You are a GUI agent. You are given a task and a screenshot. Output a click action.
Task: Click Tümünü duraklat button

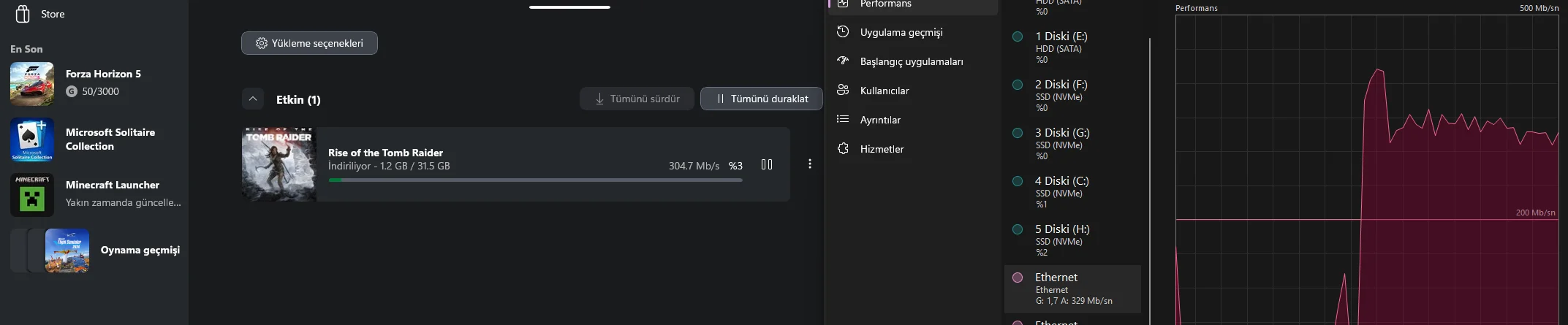(762, 99)
